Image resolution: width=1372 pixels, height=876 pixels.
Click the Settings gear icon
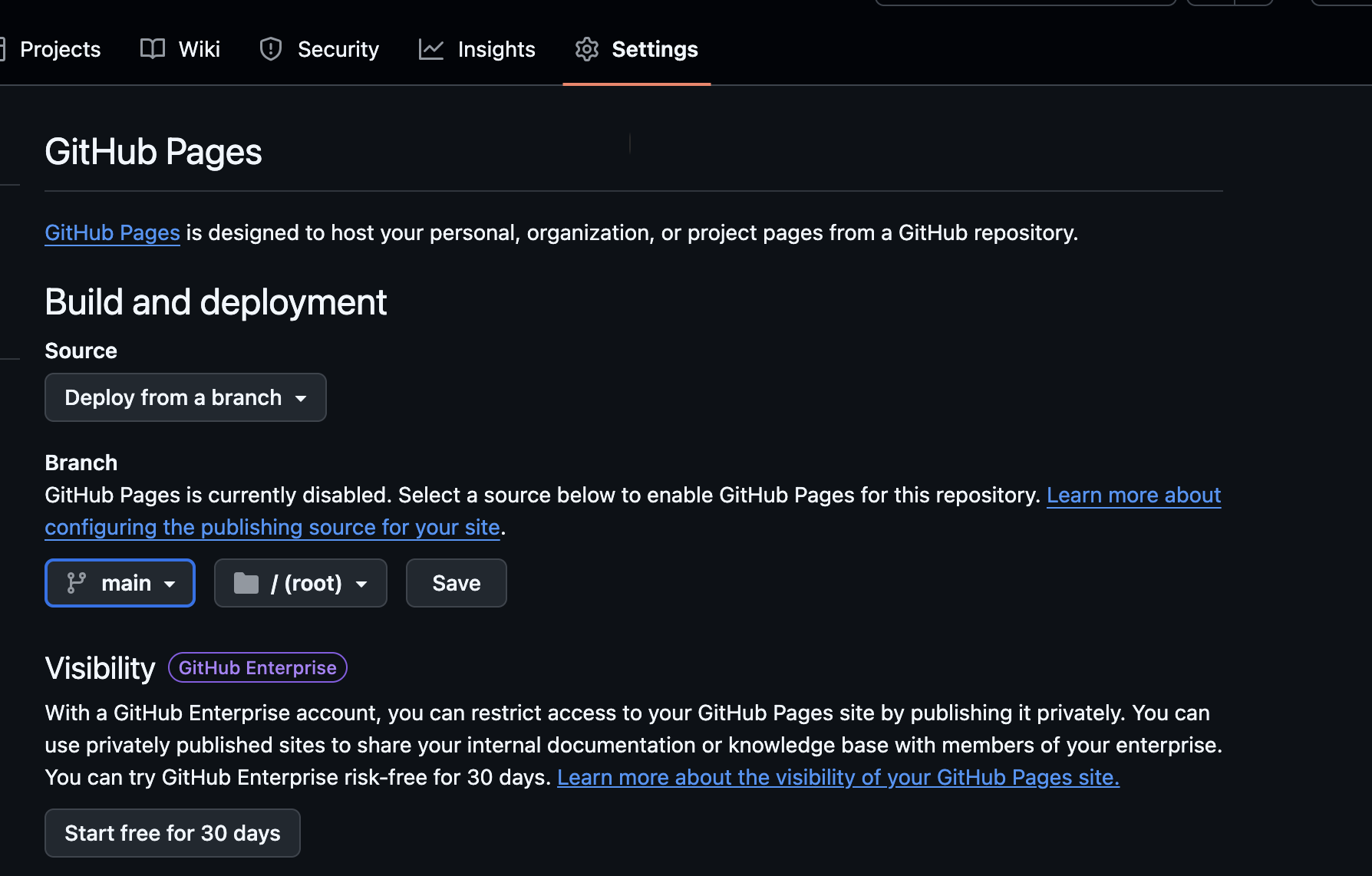pyautogui.click(x=587, y=49)
